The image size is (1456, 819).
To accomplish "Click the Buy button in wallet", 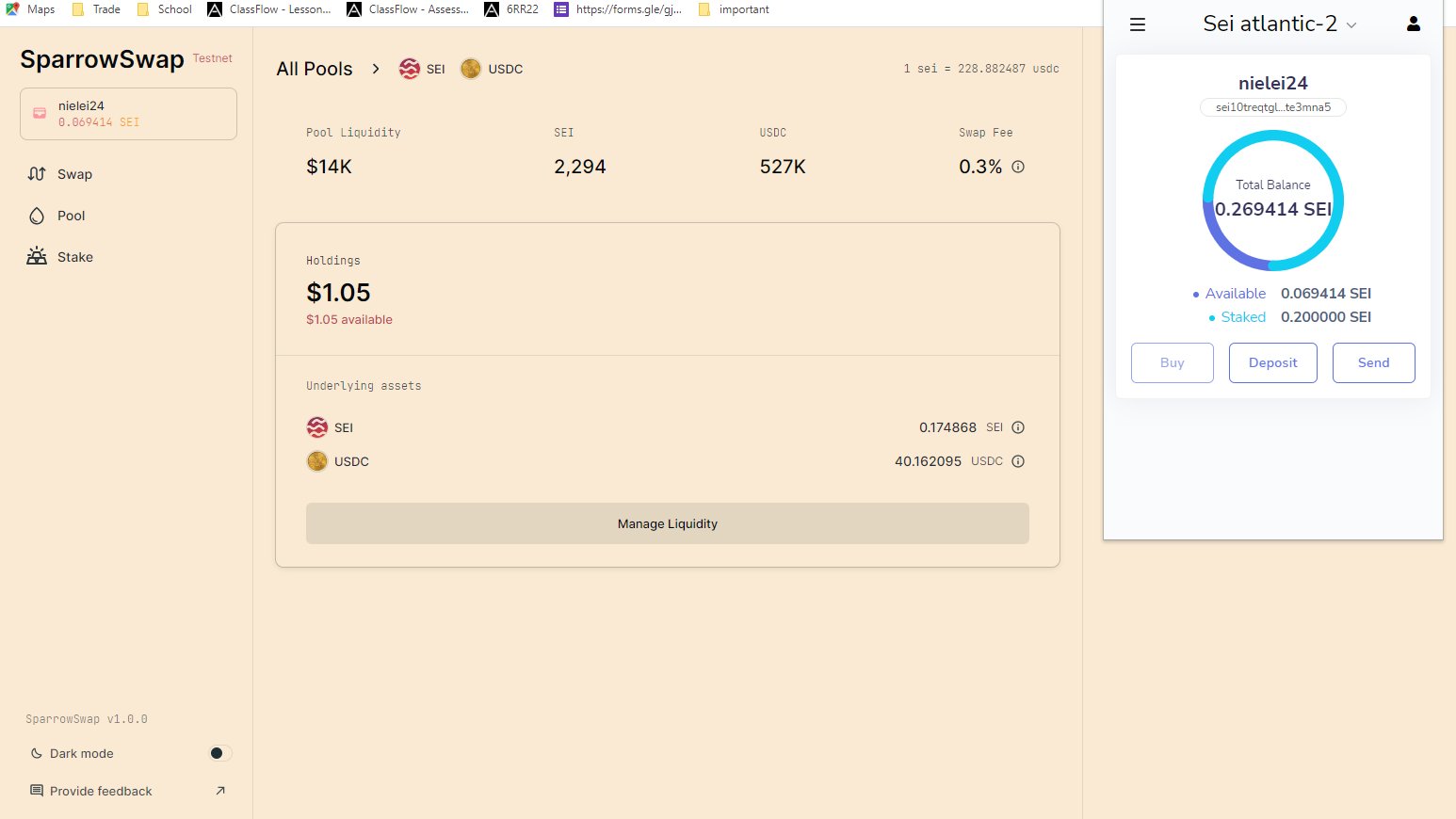I will [1173, 362].
